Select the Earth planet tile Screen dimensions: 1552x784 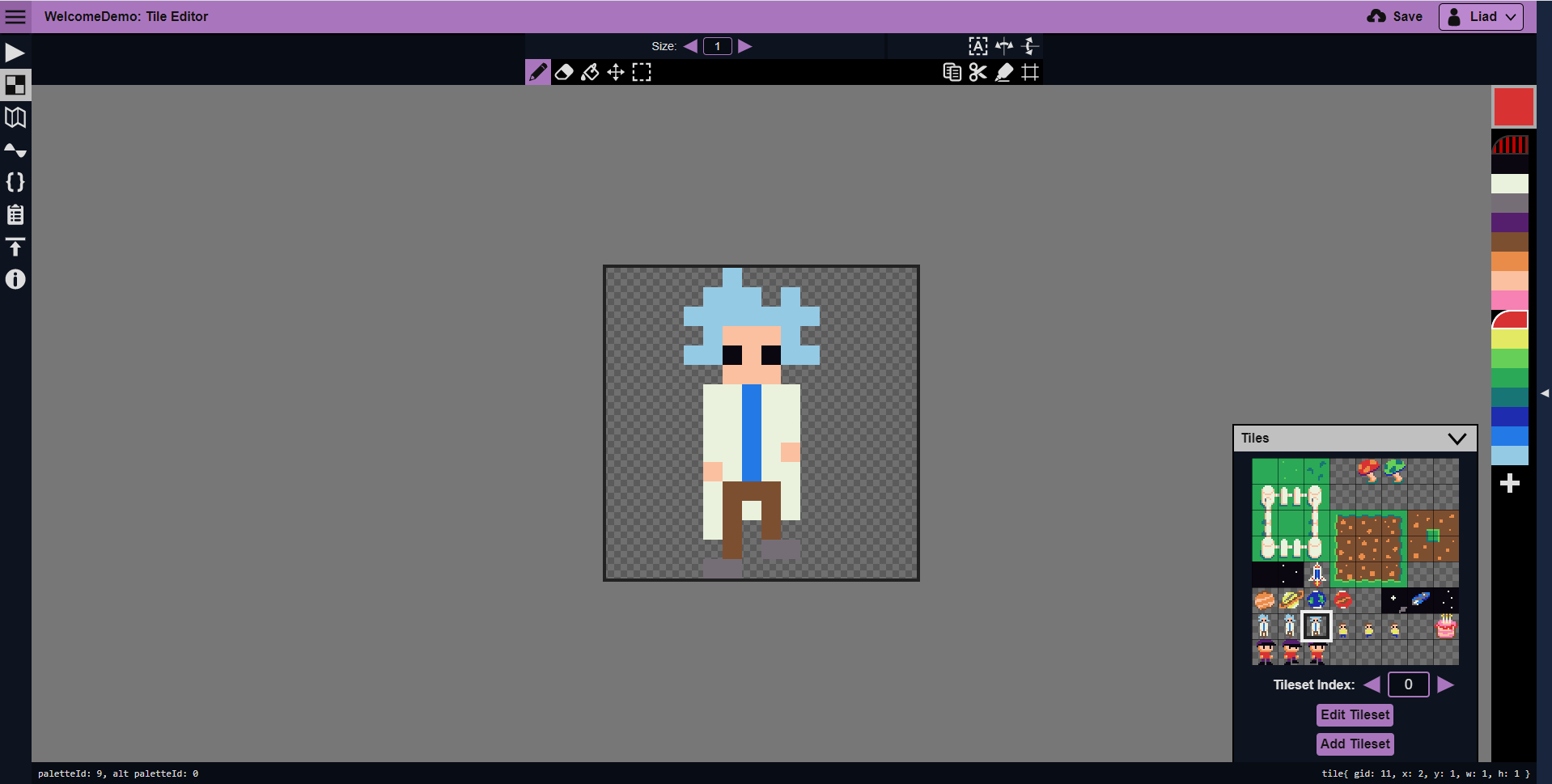1317,600
